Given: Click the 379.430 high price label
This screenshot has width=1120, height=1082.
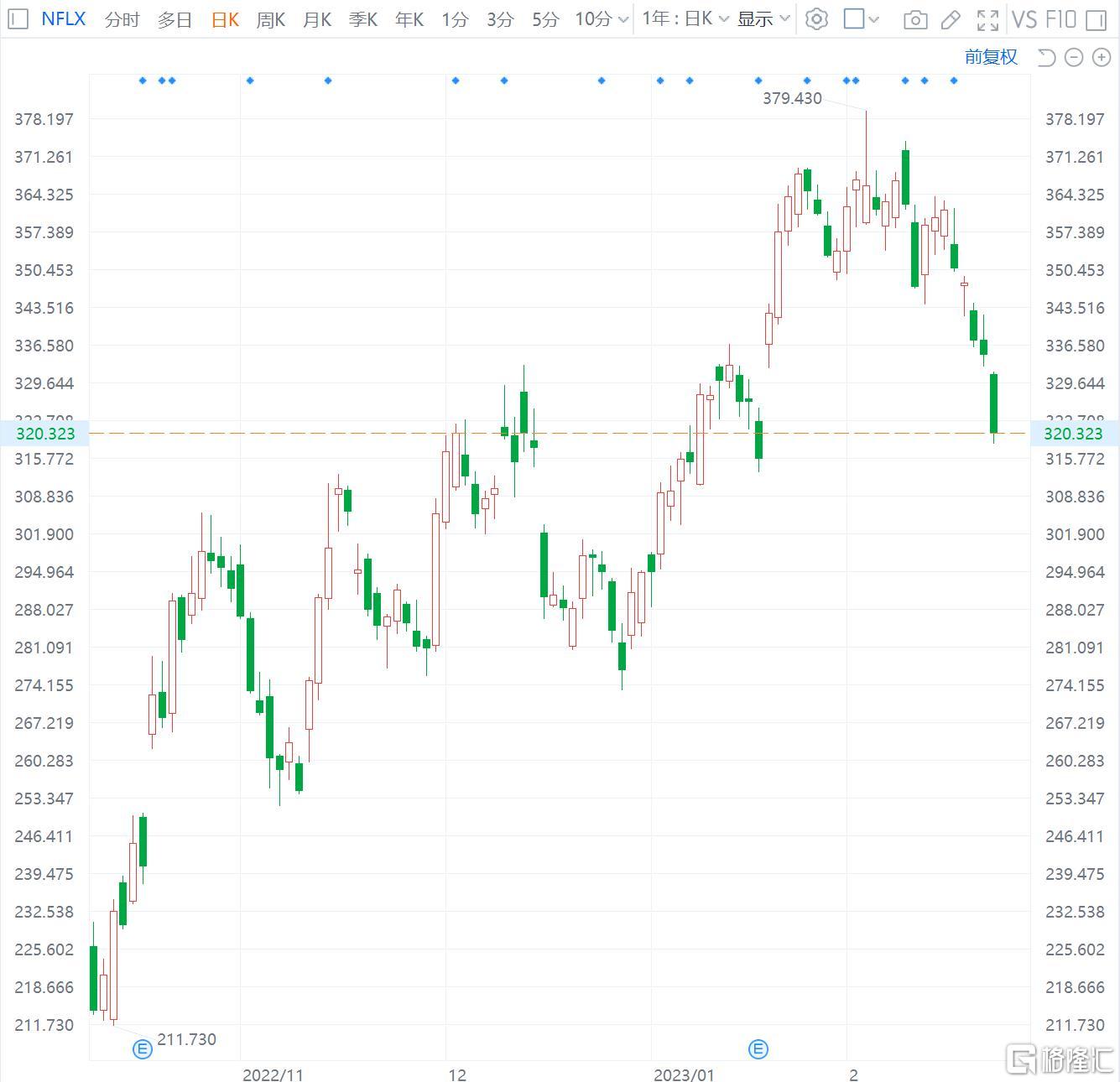Looking at the screenshot, I should click(x=792, y=98).
